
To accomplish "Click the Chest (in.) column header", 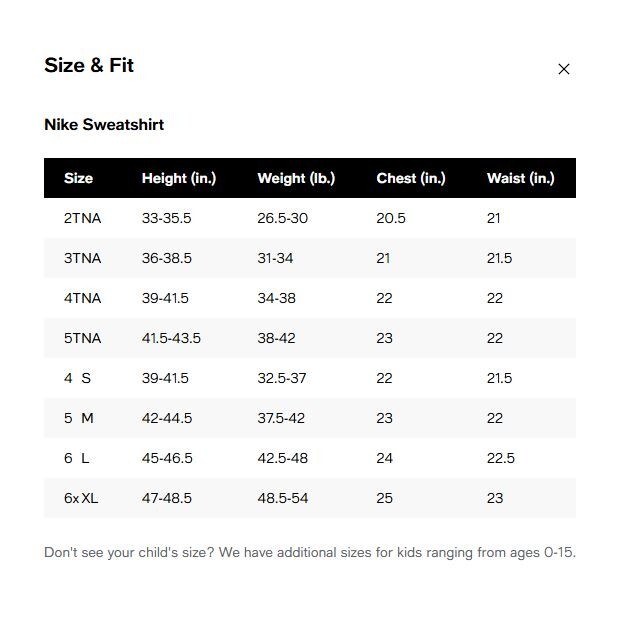I will pyautogui.click(x=411, y=178).
